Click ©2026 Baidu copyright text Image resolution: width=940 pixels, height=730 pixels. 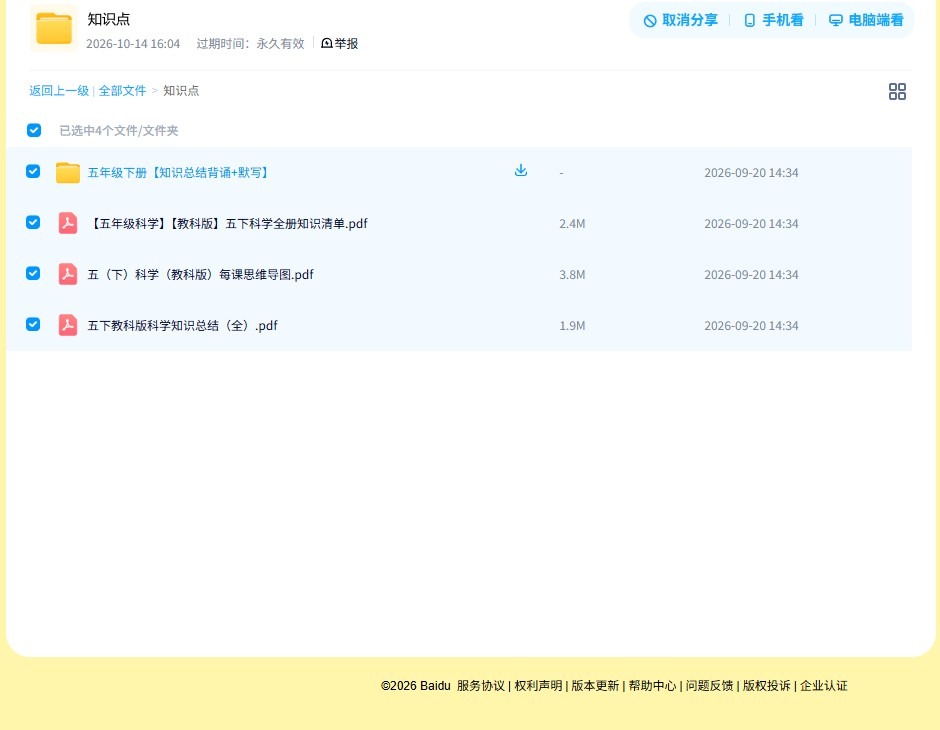click(415, 686)
